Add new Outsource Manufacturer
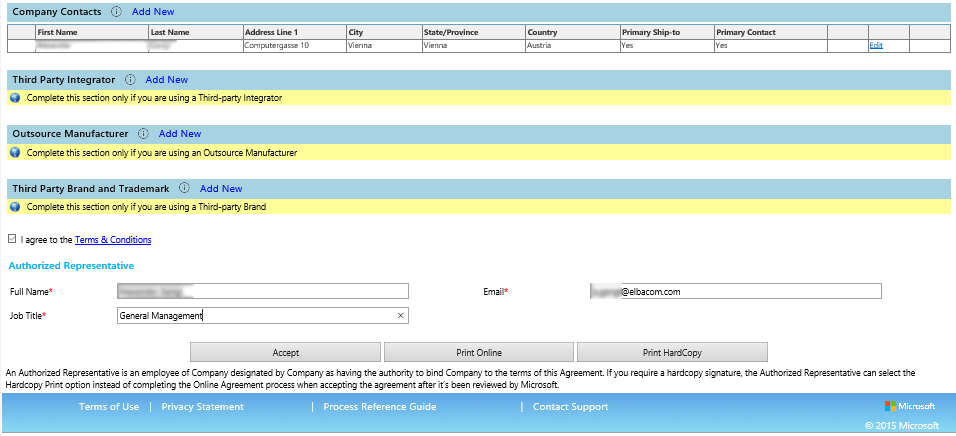956x436 pixels. point(180,134)
